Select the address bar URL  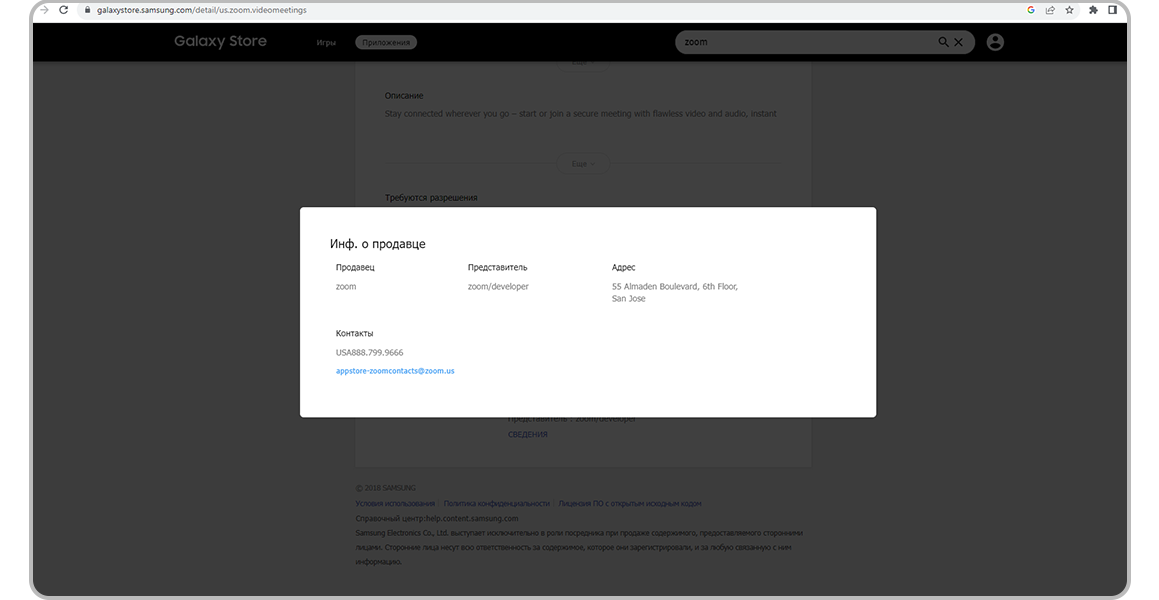coord(201,10)
